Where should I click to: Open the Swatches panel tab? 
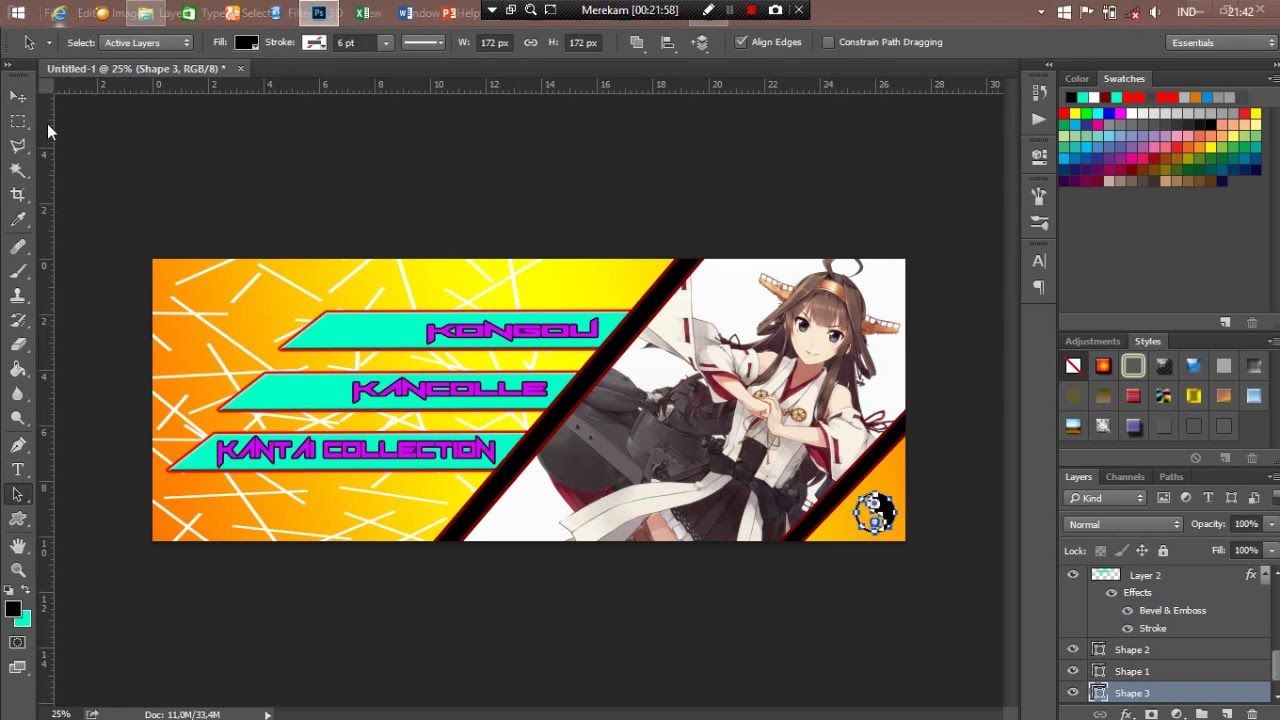click(x=1123, y=78)
